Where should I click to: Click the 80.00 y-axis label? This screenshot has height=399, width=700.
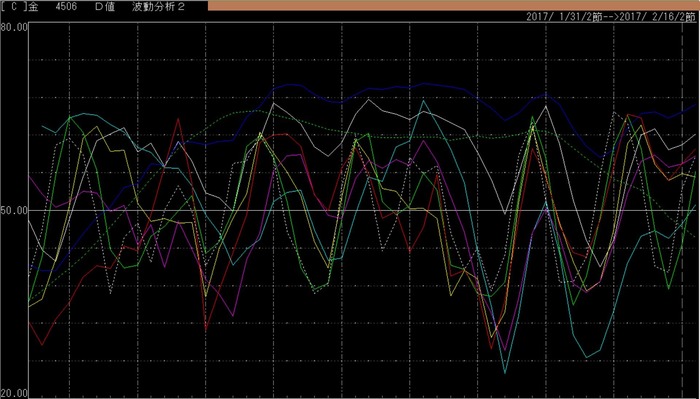click(14, 27)
